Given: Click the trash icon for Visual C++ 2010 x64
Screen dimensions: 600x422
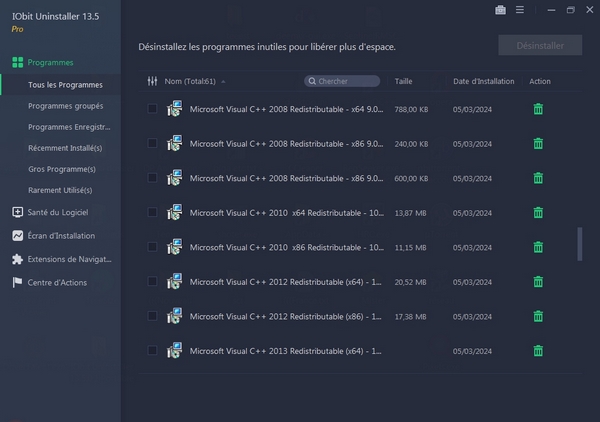Looking at the screenshot, I should tap(538, 213).
